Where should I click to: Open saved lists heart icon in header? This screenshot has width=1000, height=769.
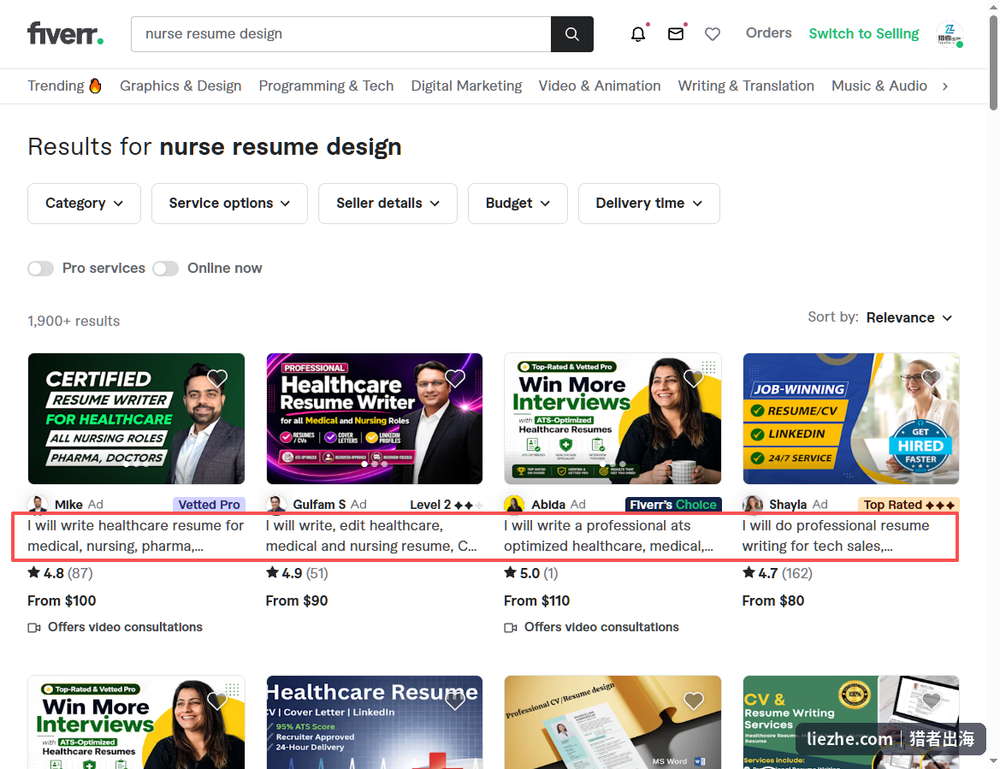click(x=712, y=34)
